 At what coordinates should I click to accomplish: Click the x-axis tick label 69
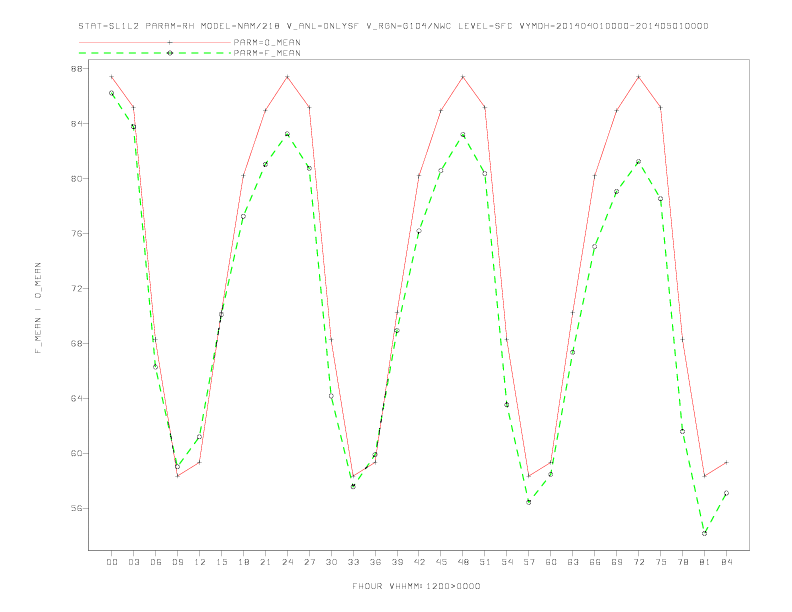click(x=617, y=562)
